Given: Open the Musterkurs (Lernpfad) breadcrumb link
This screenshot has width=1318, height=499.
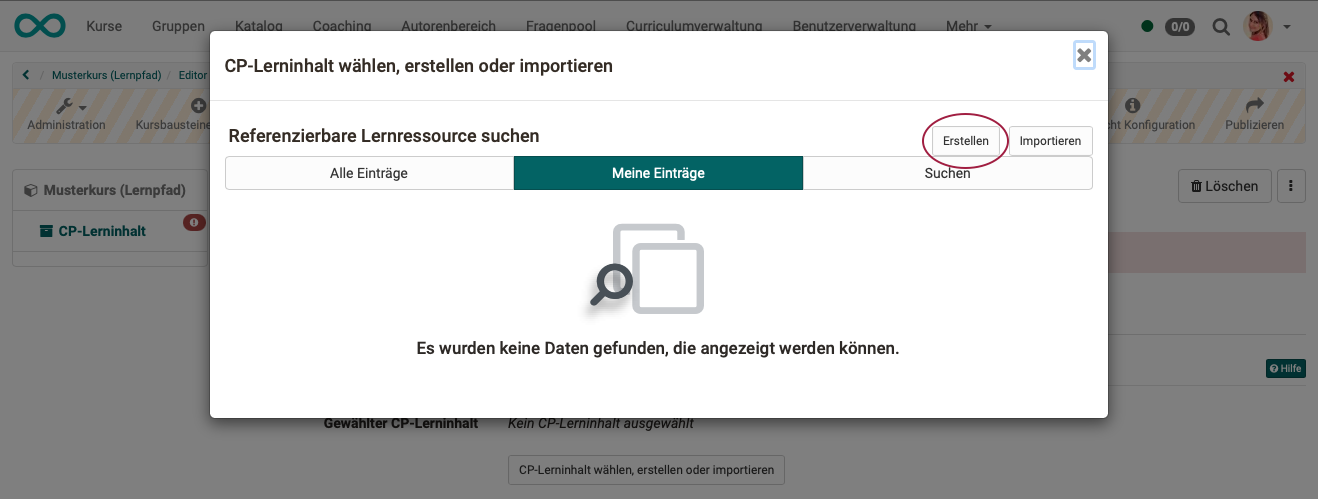Looking at the screenshot, I should [107, 75].
